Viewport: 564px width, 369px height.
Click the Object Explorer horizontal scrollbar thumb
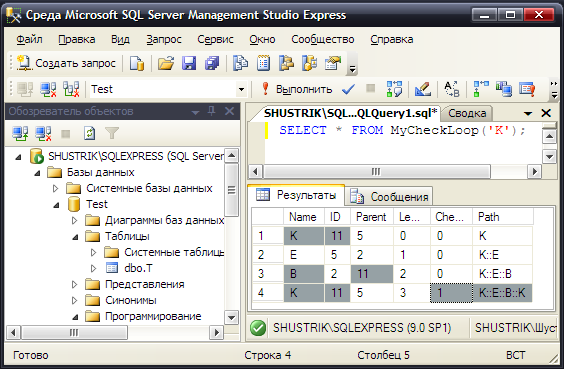pos(74,332)
